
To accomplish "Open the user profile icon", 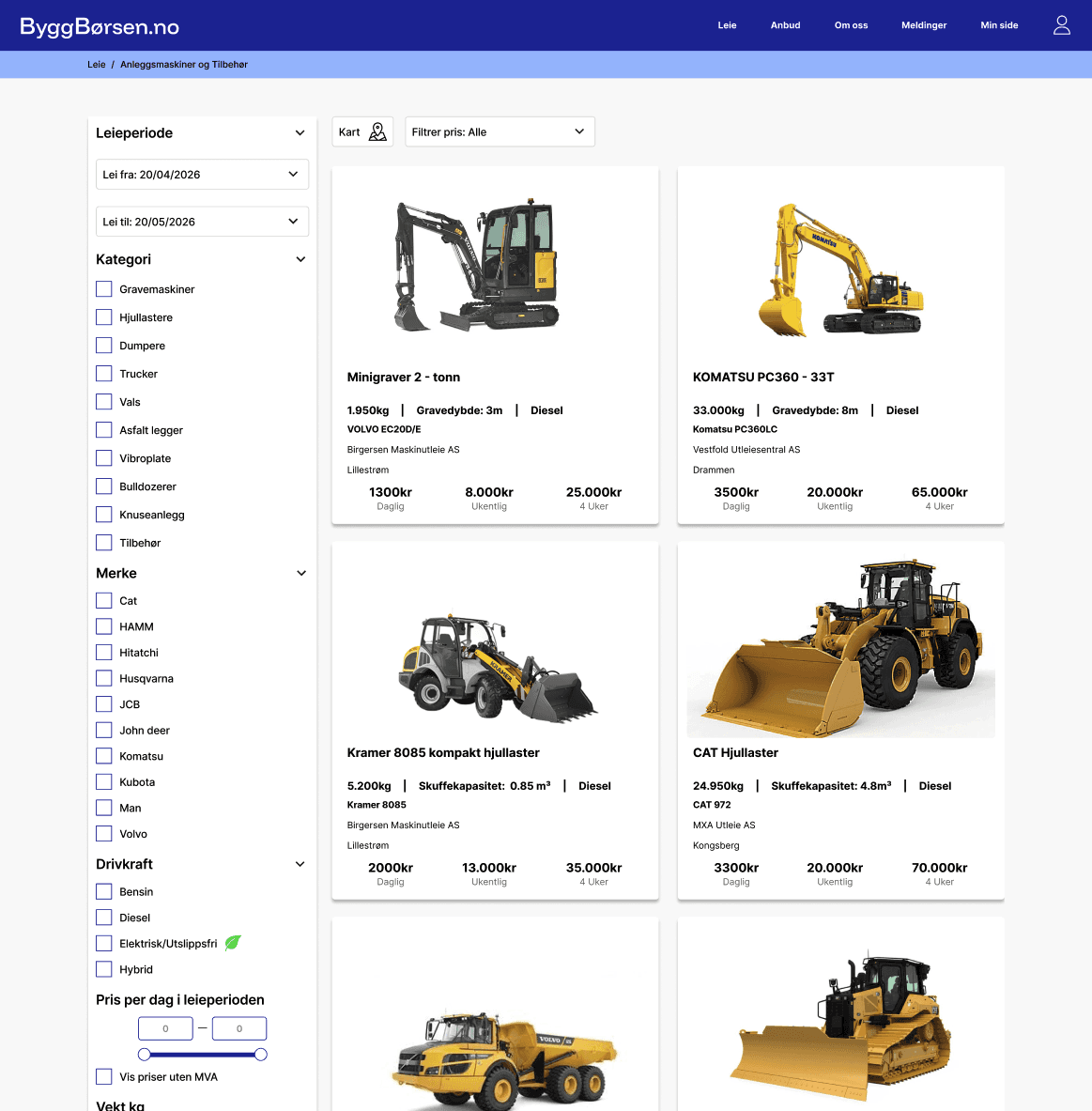I will (x=1061, y=24).
